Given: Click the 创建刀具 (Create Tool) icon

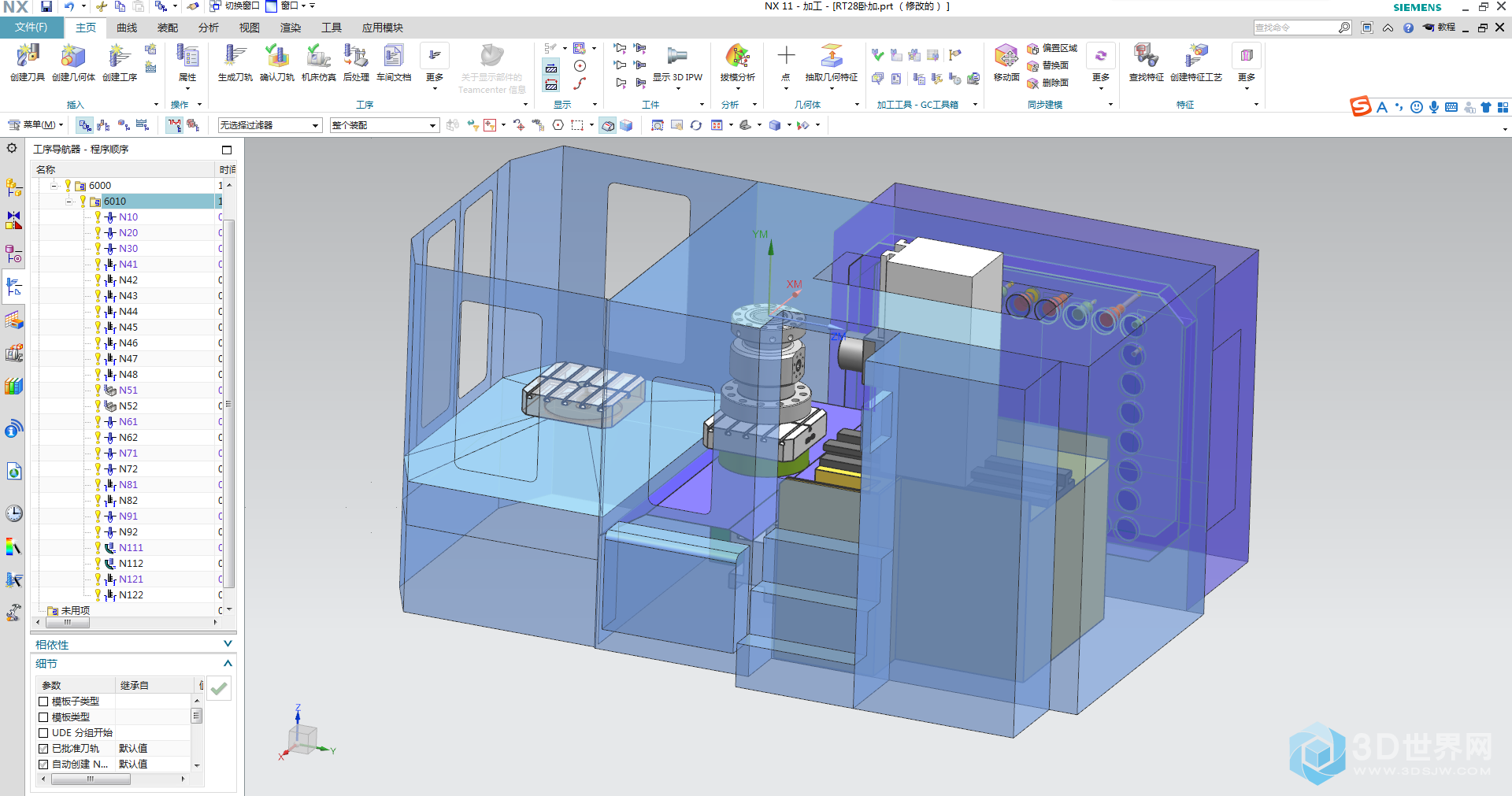Looking at the screenshot, I should click(28, 62).
